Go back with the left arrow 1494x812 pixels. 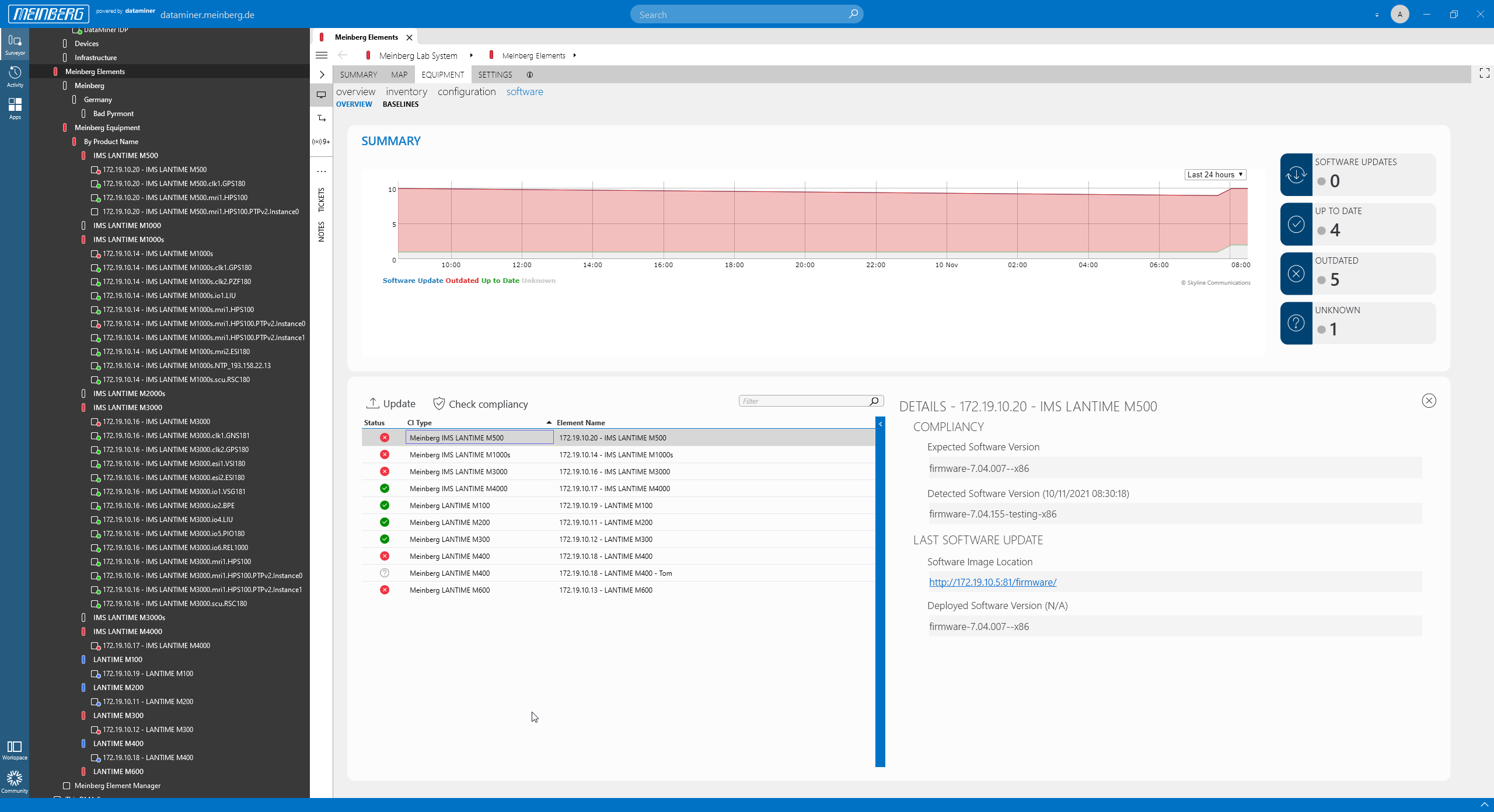343,55
